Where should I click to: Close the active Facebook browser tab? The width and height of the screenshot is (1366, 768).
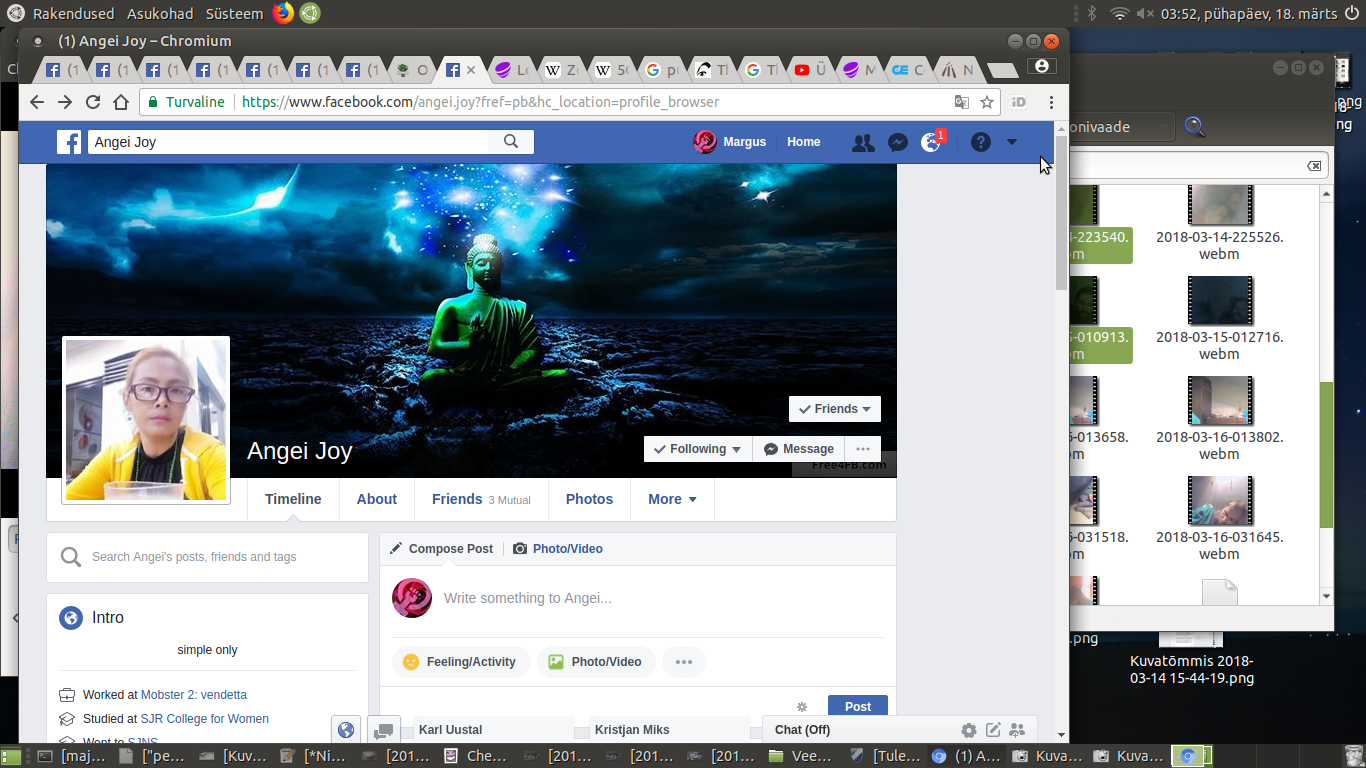471,70
